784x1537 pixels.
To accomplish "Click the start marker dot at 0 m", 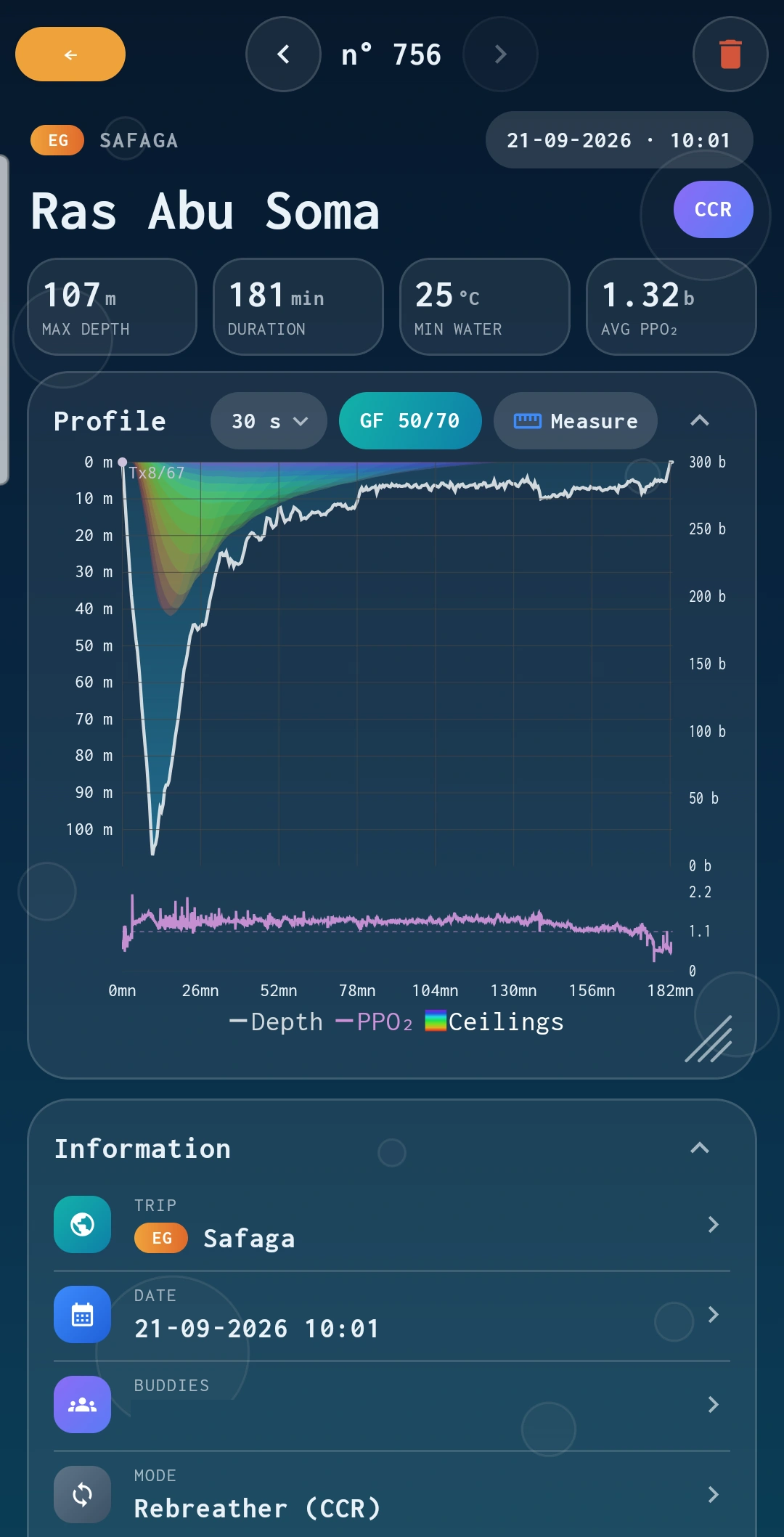I will [x=123, y=462].
